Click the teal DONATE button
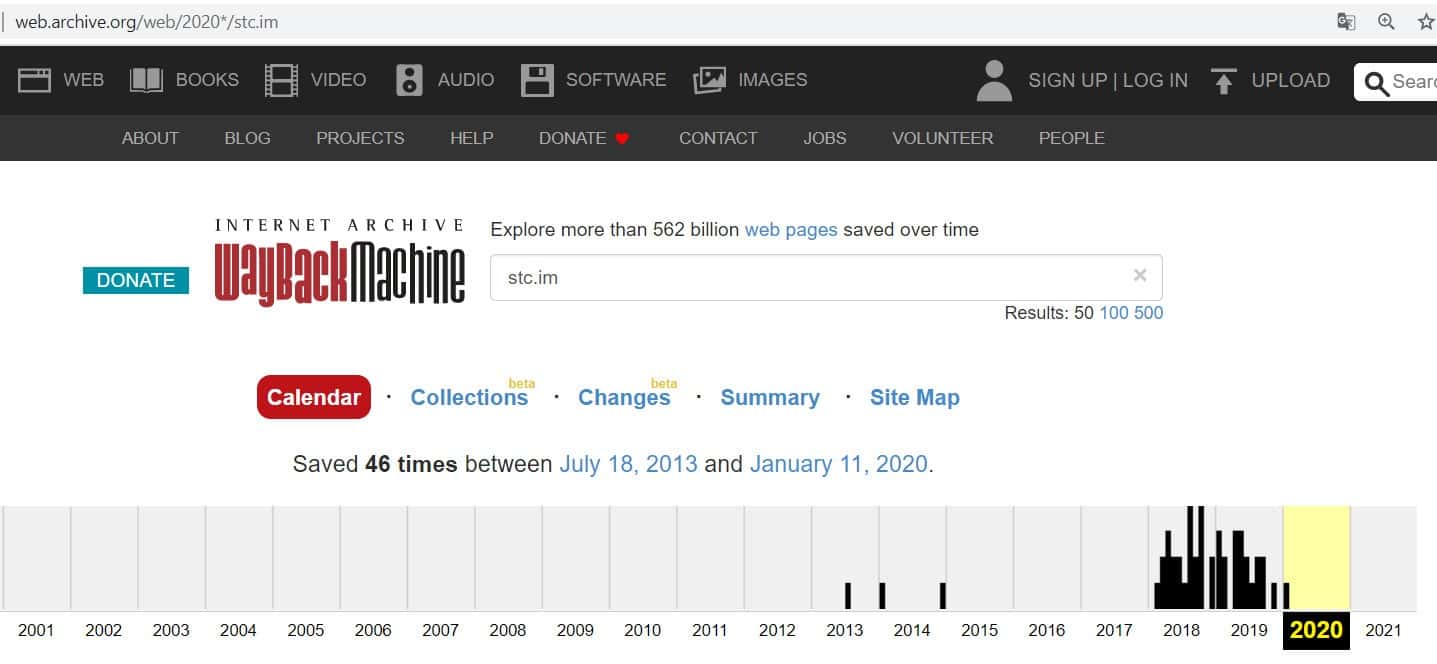This screenshot has width=1437, height=664. [x=136, y=280]
